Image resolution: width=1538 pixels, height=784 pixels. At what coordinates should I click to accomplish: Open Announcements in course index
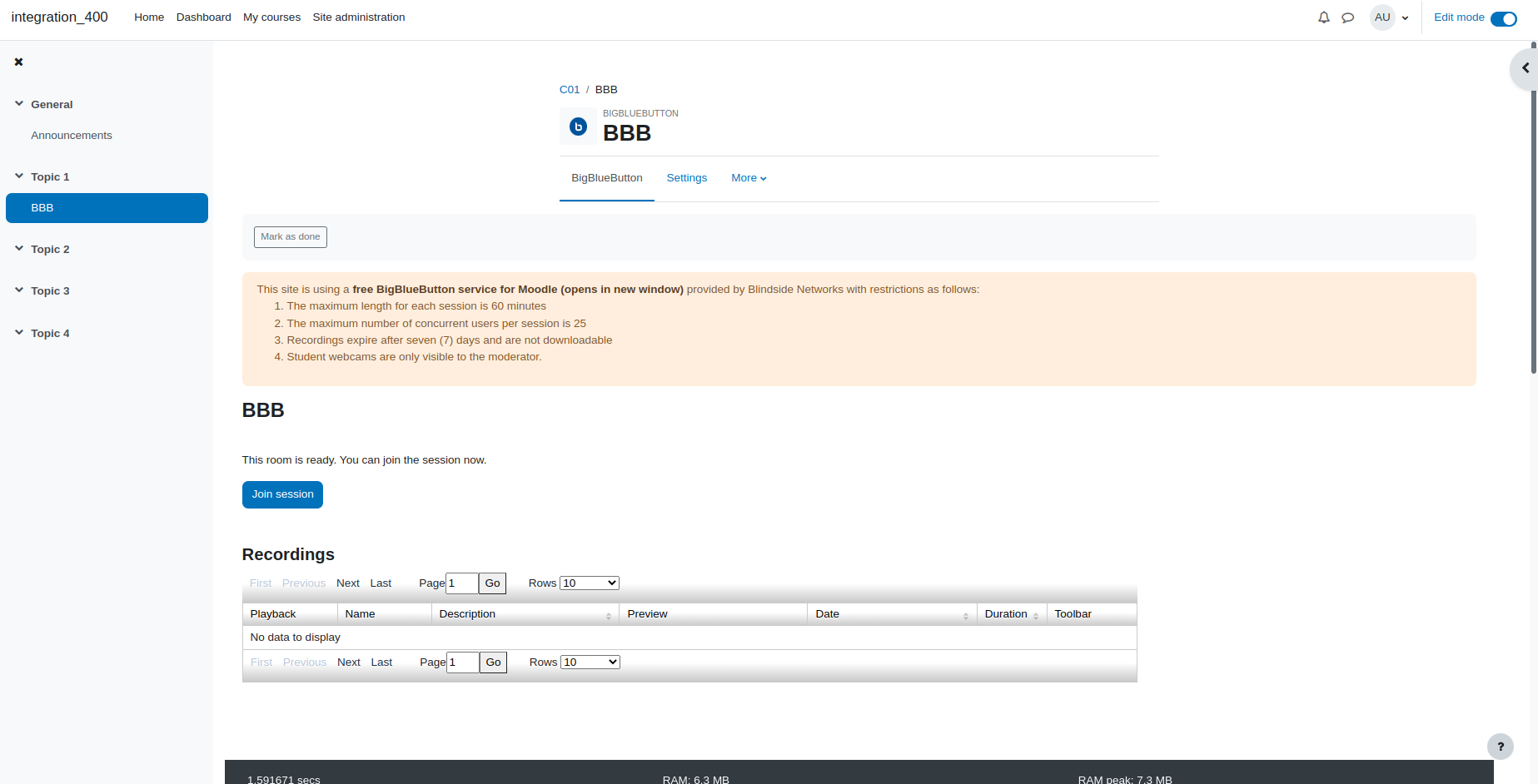click(x=72, y=136)
